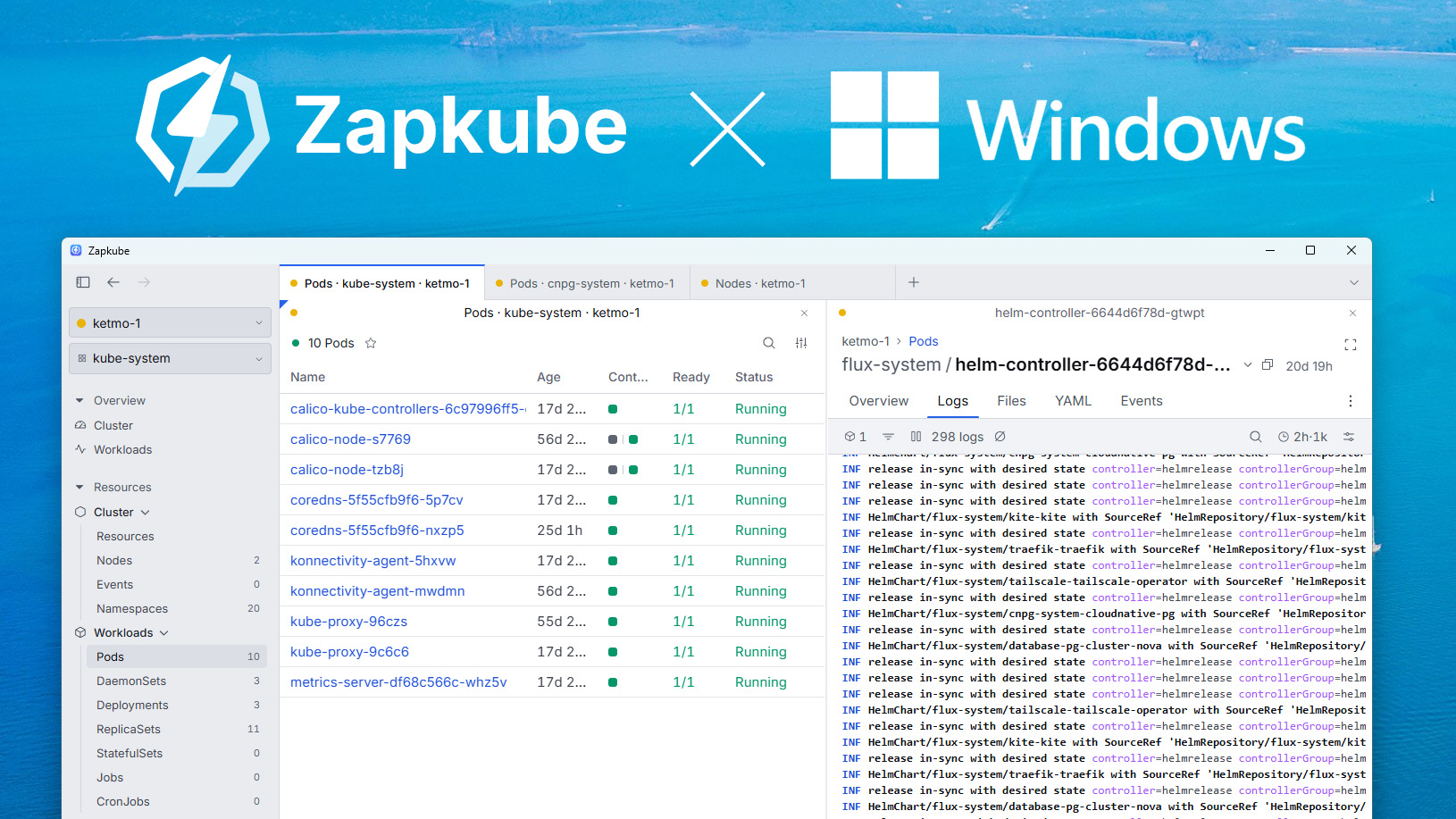Open pod coredns-5f55cfb9f6-5p7cv
Viewport: 1456px width, 819px height.
click(377, 500)
